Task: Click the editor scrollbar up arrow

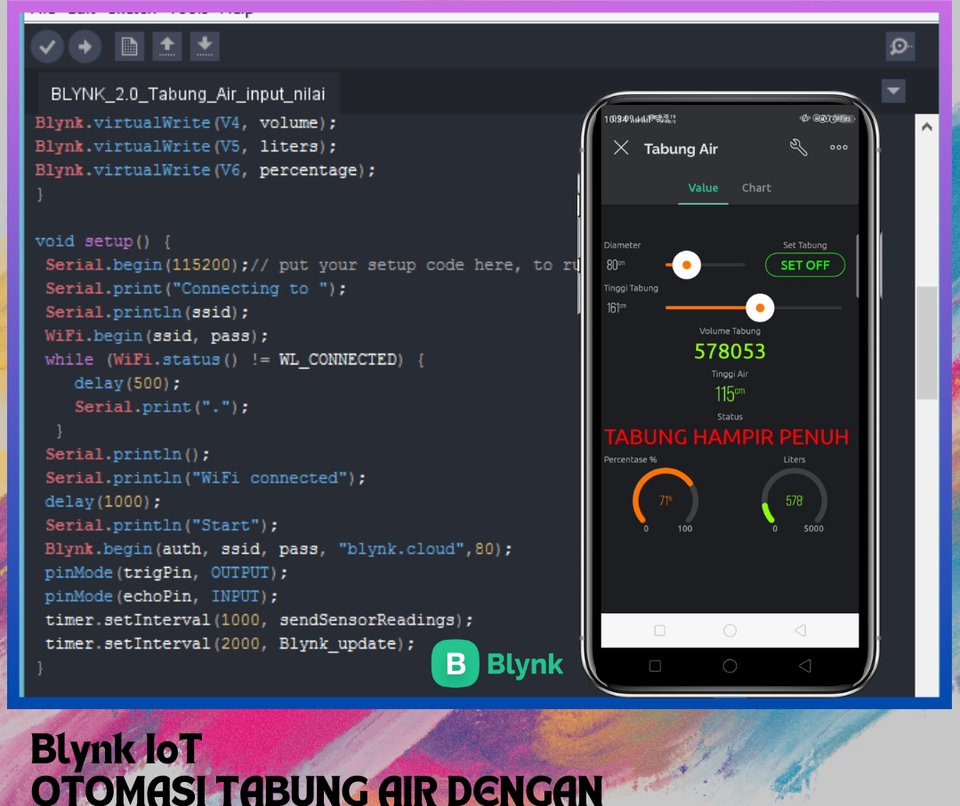Action: [x=927, y=127]
